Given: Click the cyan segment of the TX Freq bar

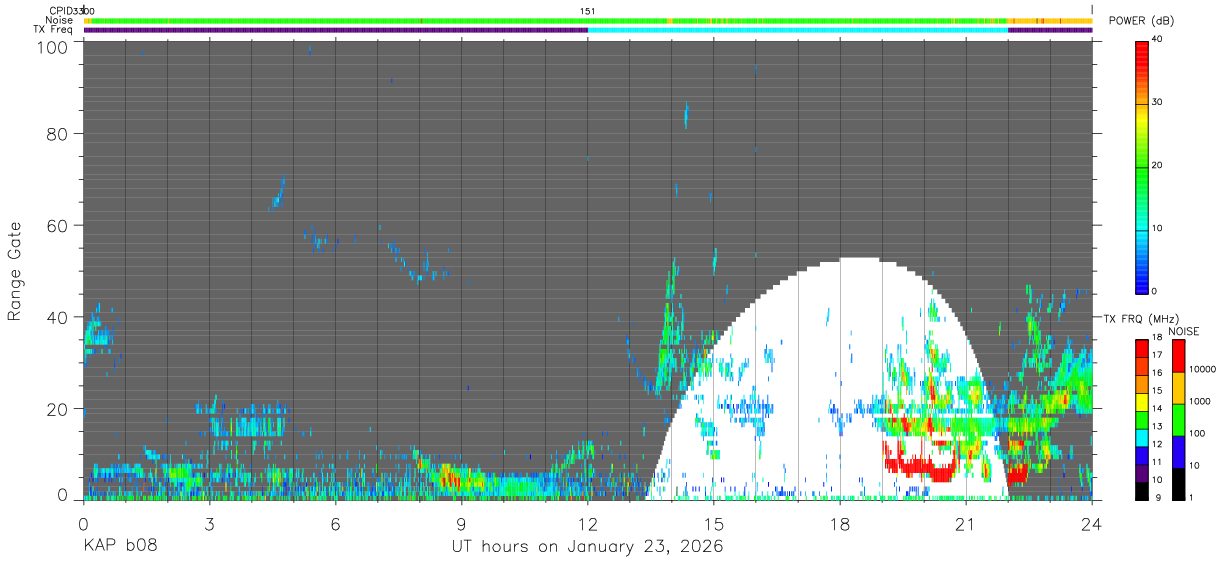Looking at the screenshot, I should click(x=798, y=30).
